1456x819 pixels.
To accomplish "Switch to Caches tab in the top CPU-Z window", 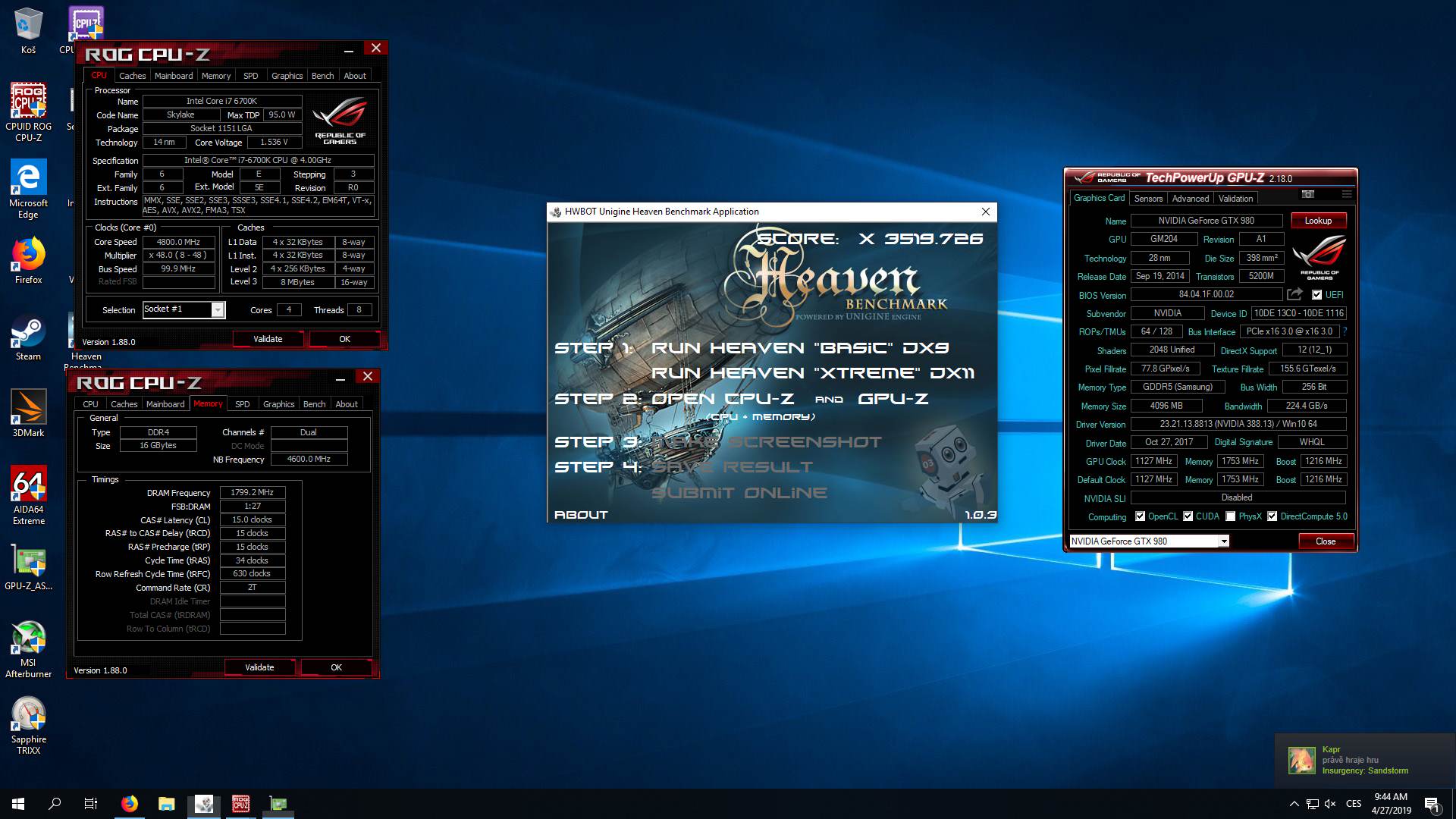I will tap(132, 76).
